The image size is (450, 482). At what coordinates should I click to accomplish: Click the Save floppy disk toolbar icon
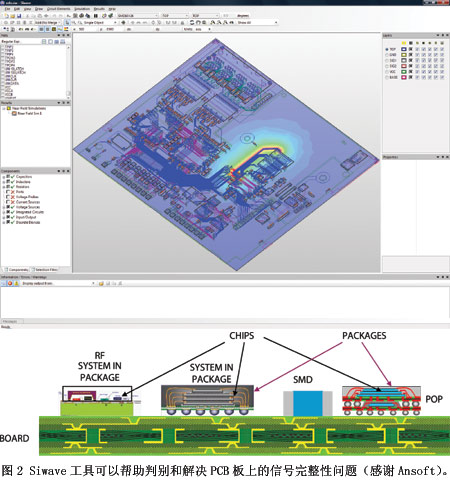pos(19,16)
